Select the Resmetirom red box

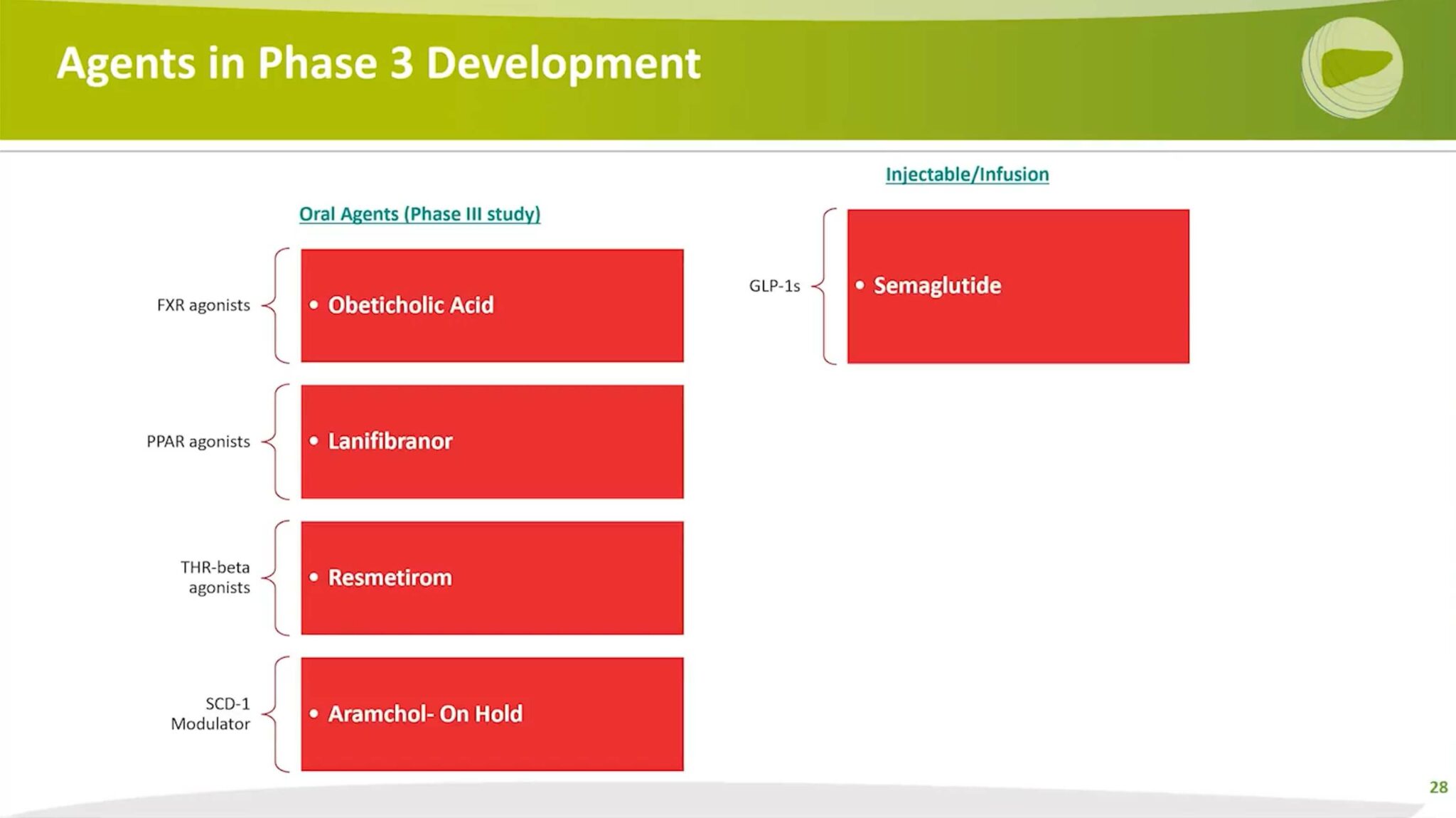pyautogui.click(x=492, y=578)
